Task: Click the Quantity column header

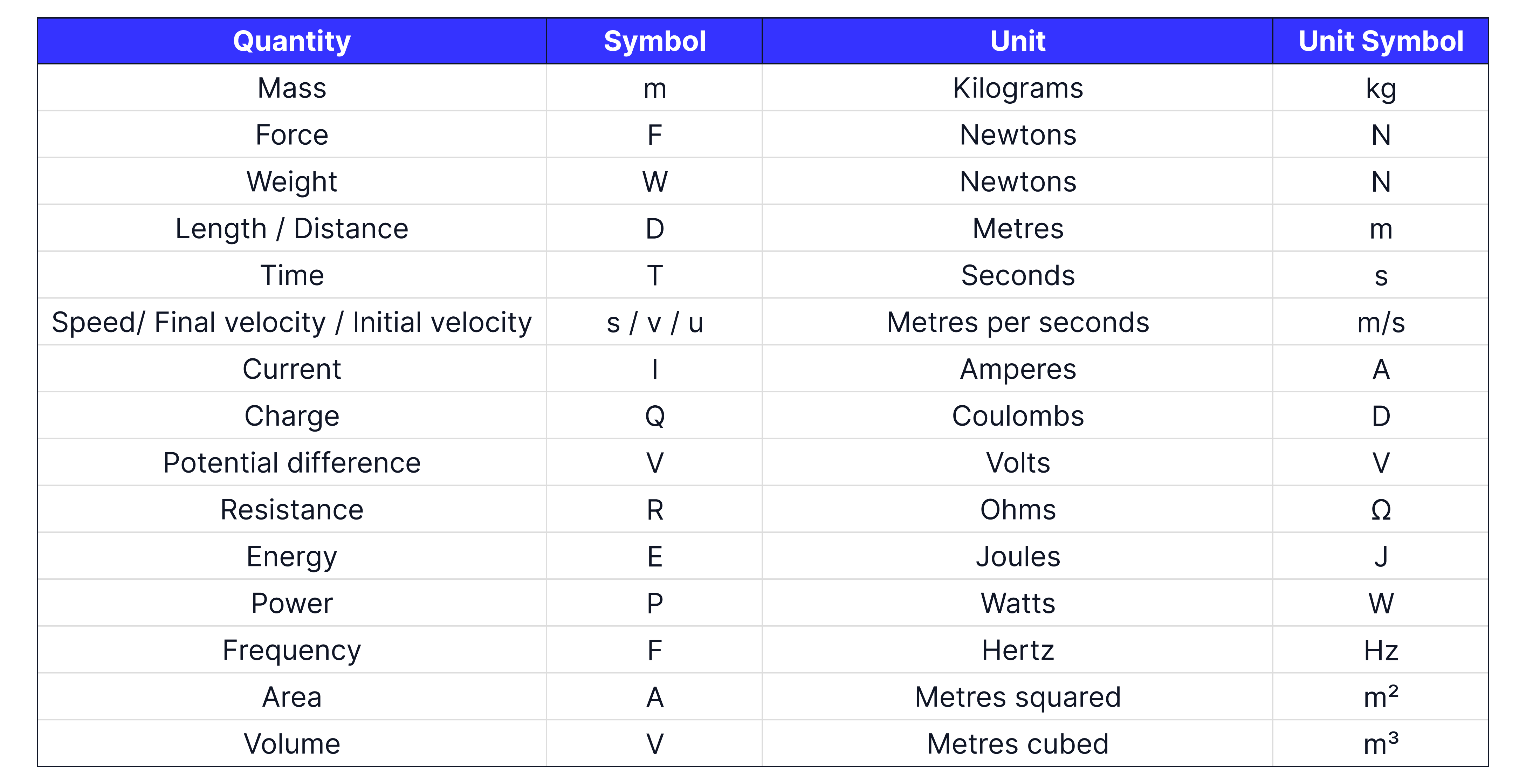Action: pyautogui.click(x=292, y=41)
